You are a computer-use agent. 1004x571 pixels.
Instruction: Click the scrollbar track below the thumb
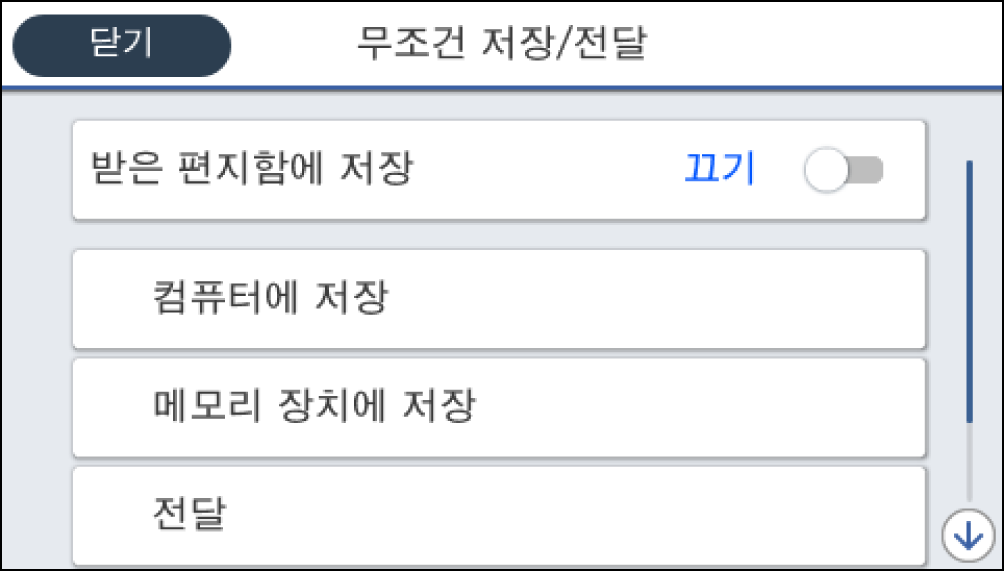968,465
